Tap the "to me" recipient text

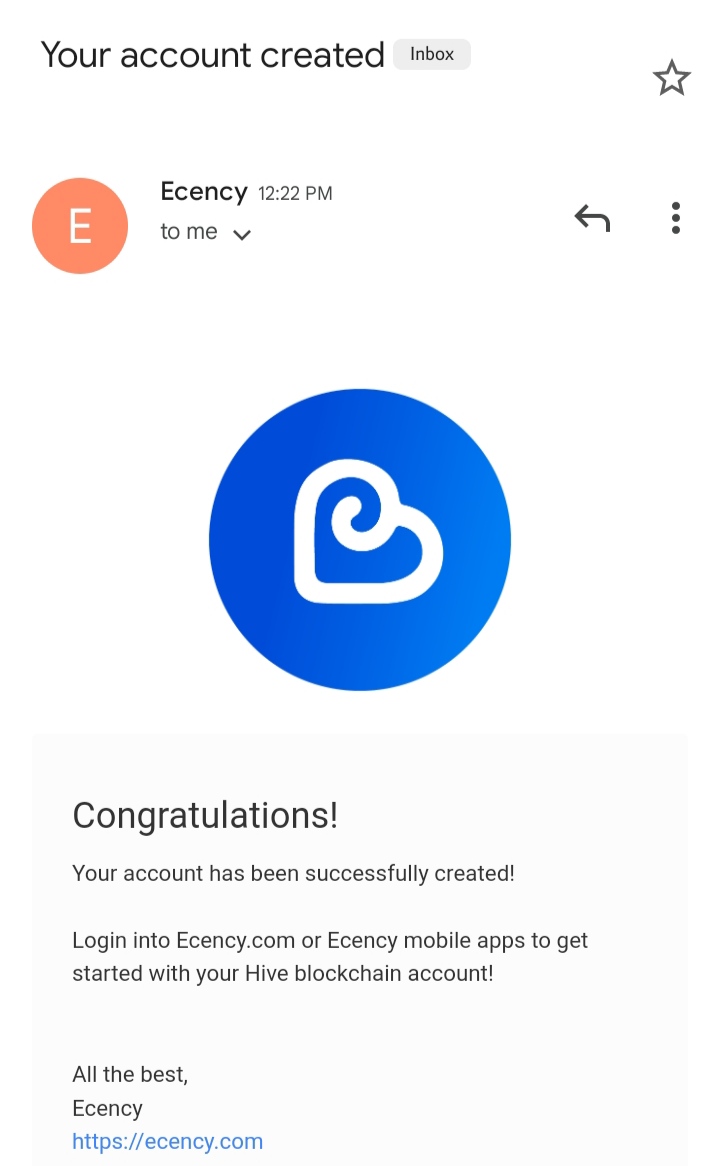pos(189,232)
